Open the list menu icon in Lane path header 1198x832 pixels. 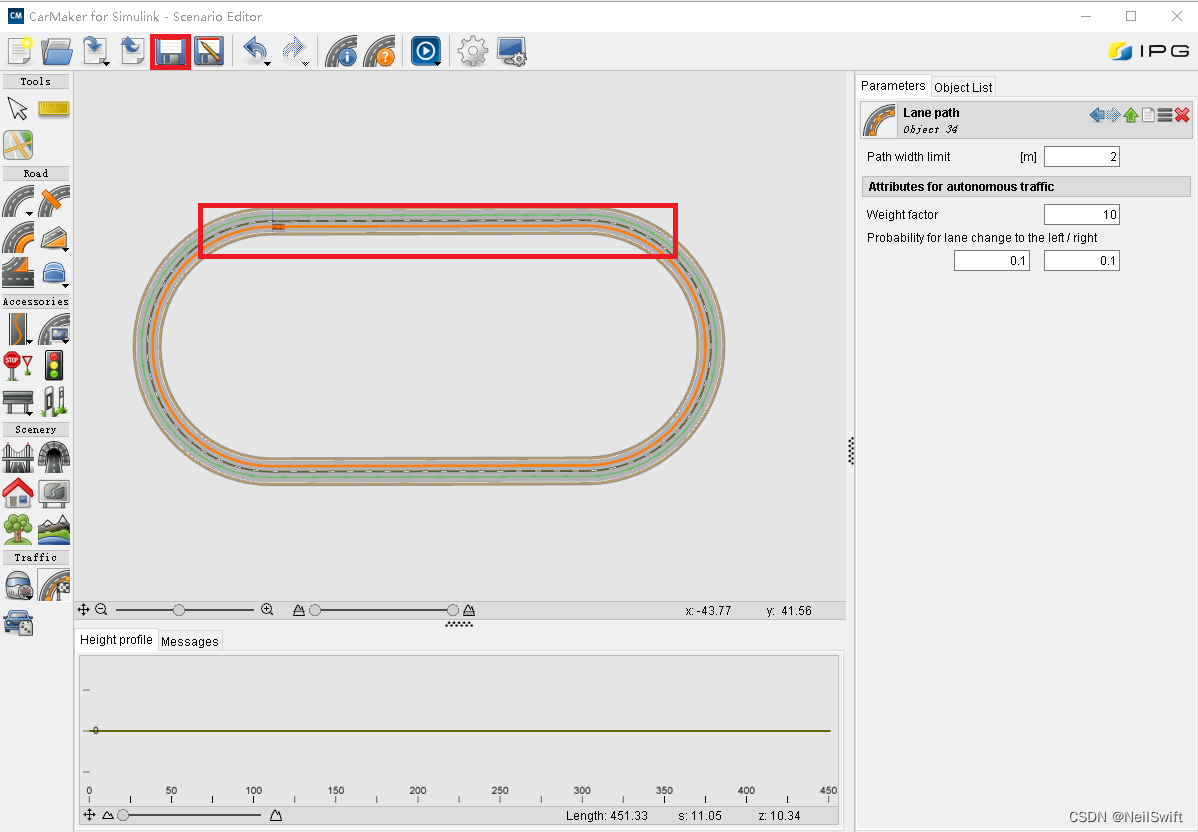coord(1165,115)
